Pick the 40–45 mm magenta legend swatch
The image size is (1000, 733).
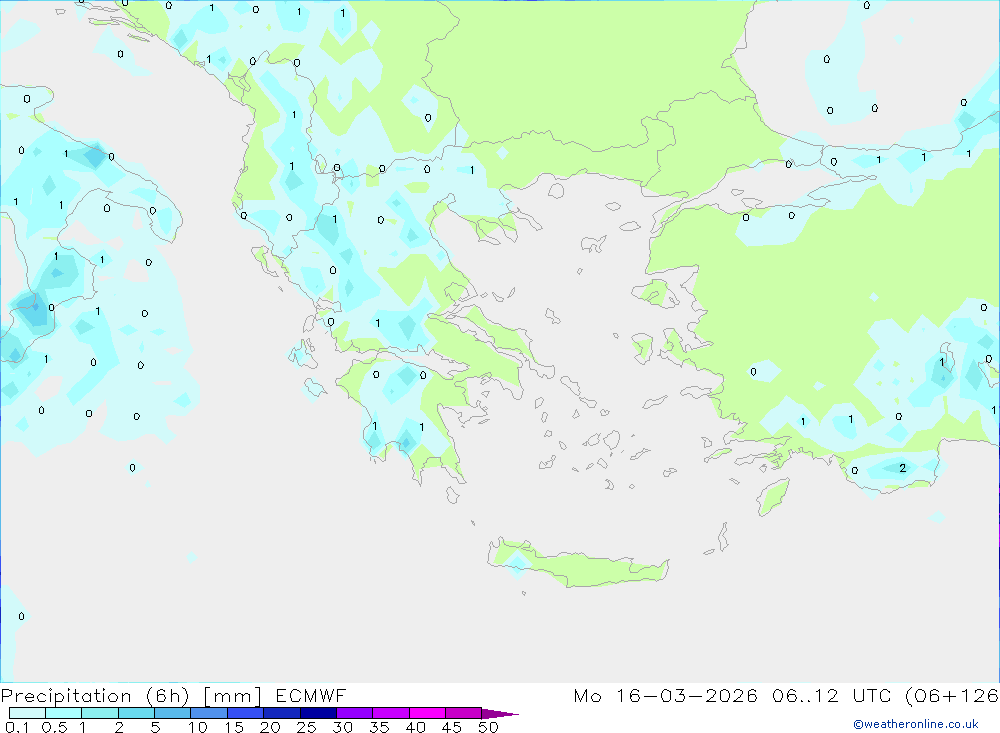[427, 713]
